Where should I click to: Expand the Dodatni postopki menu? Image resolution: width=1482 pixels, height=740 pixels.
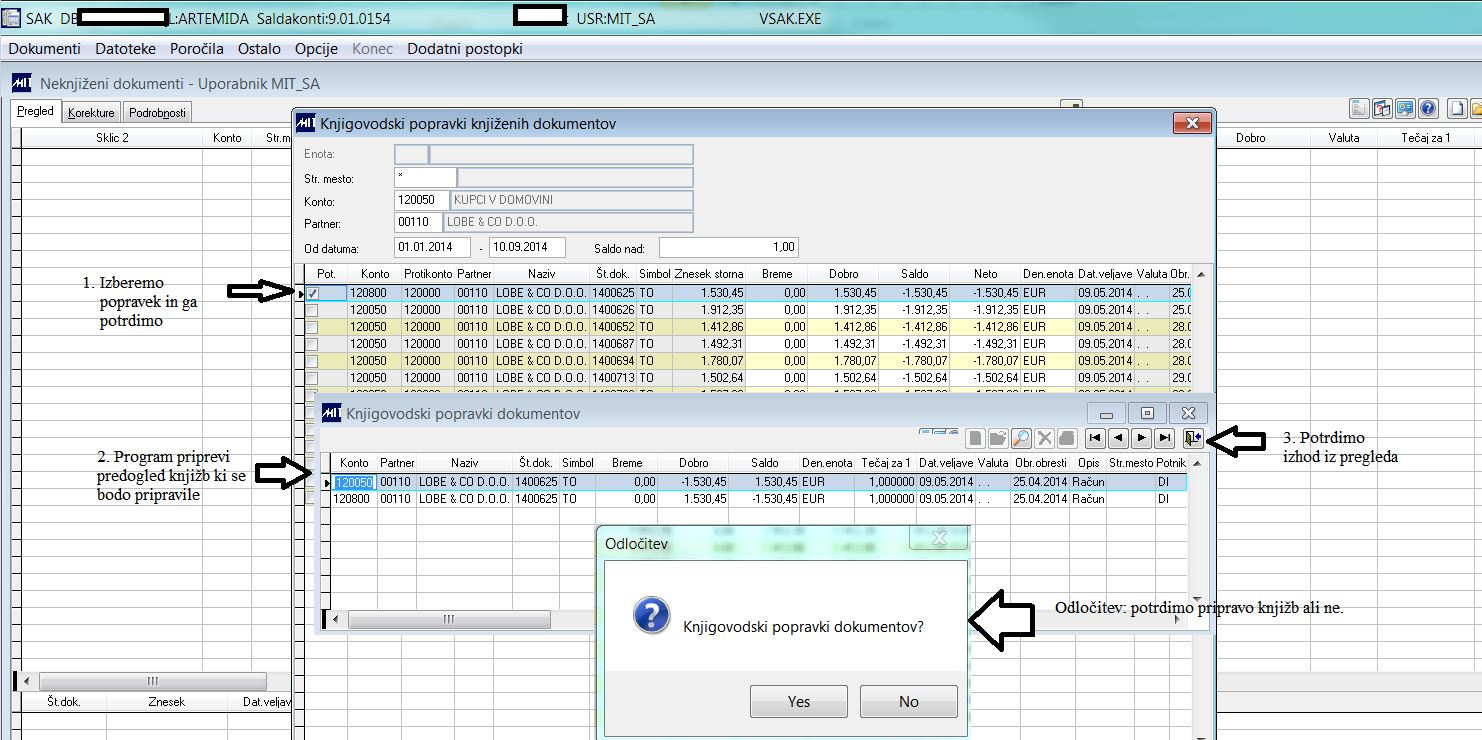coord(464,49)
